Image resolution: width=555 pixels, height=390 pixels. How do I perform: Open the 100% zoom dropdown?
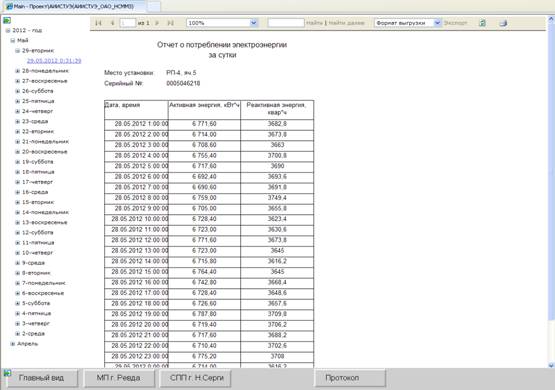tap(253, 23)
